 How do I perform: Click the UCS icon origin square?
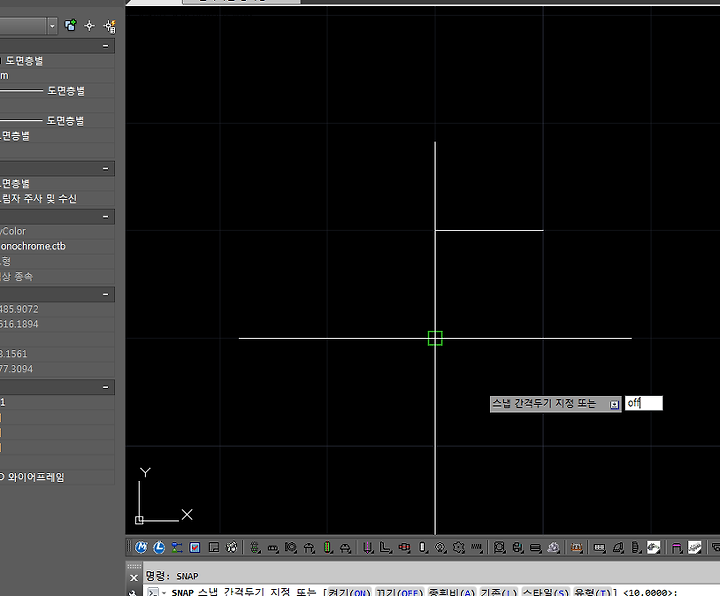tap(139, 520)
